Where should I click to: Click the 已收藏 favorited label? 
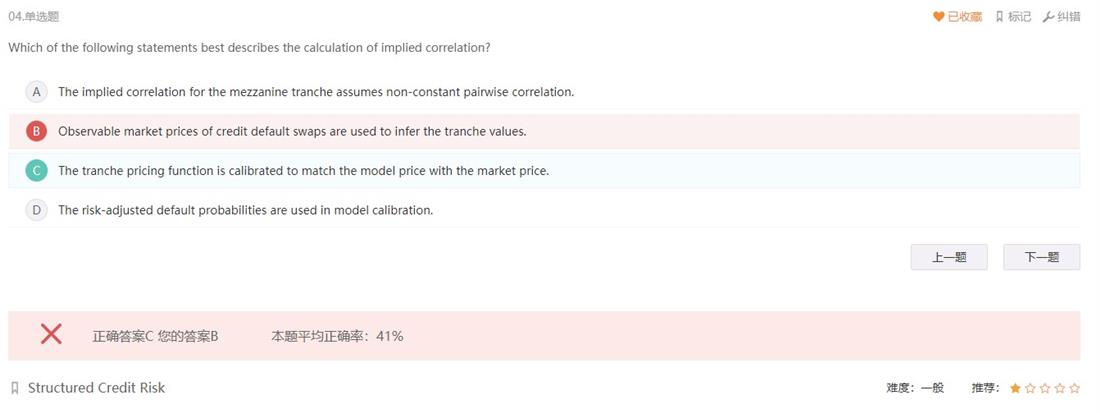click(x=965, y=17)
